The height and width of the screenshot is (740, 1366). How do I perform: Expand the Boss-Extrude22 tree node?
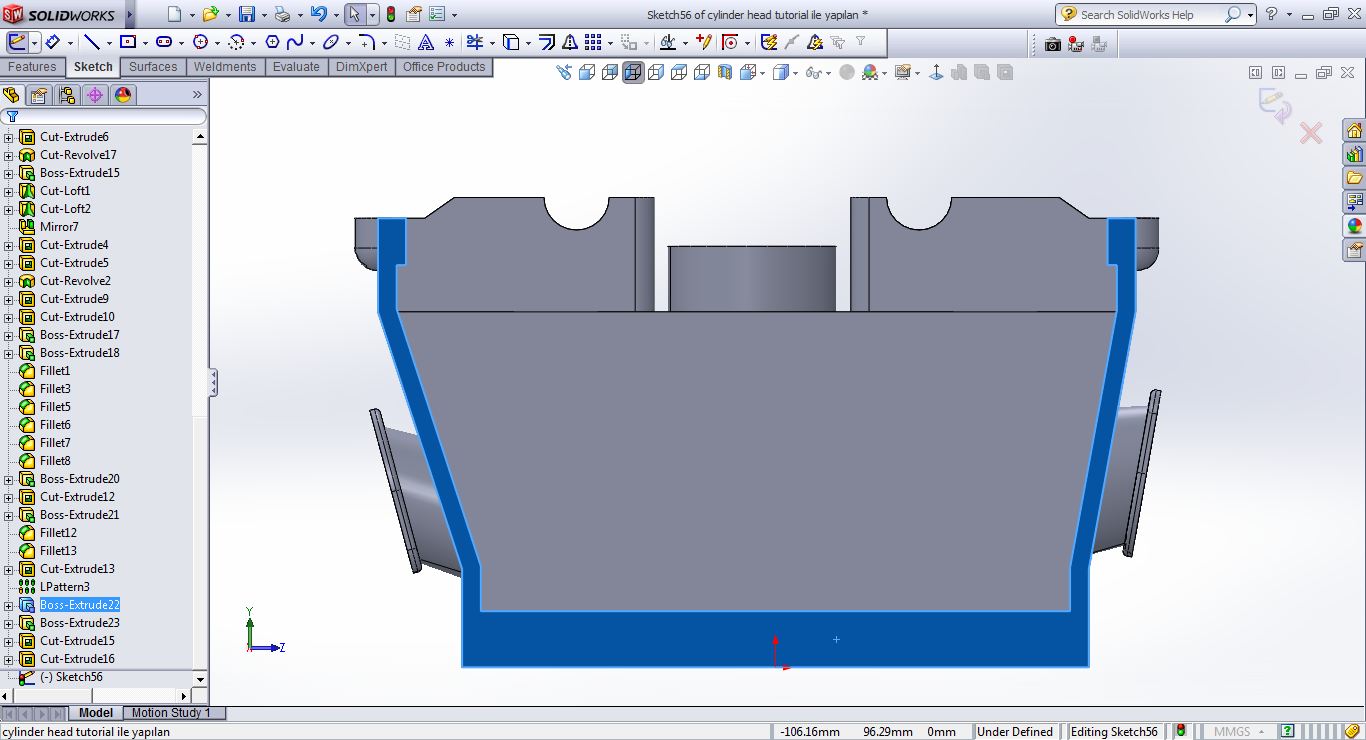[9, 605]
